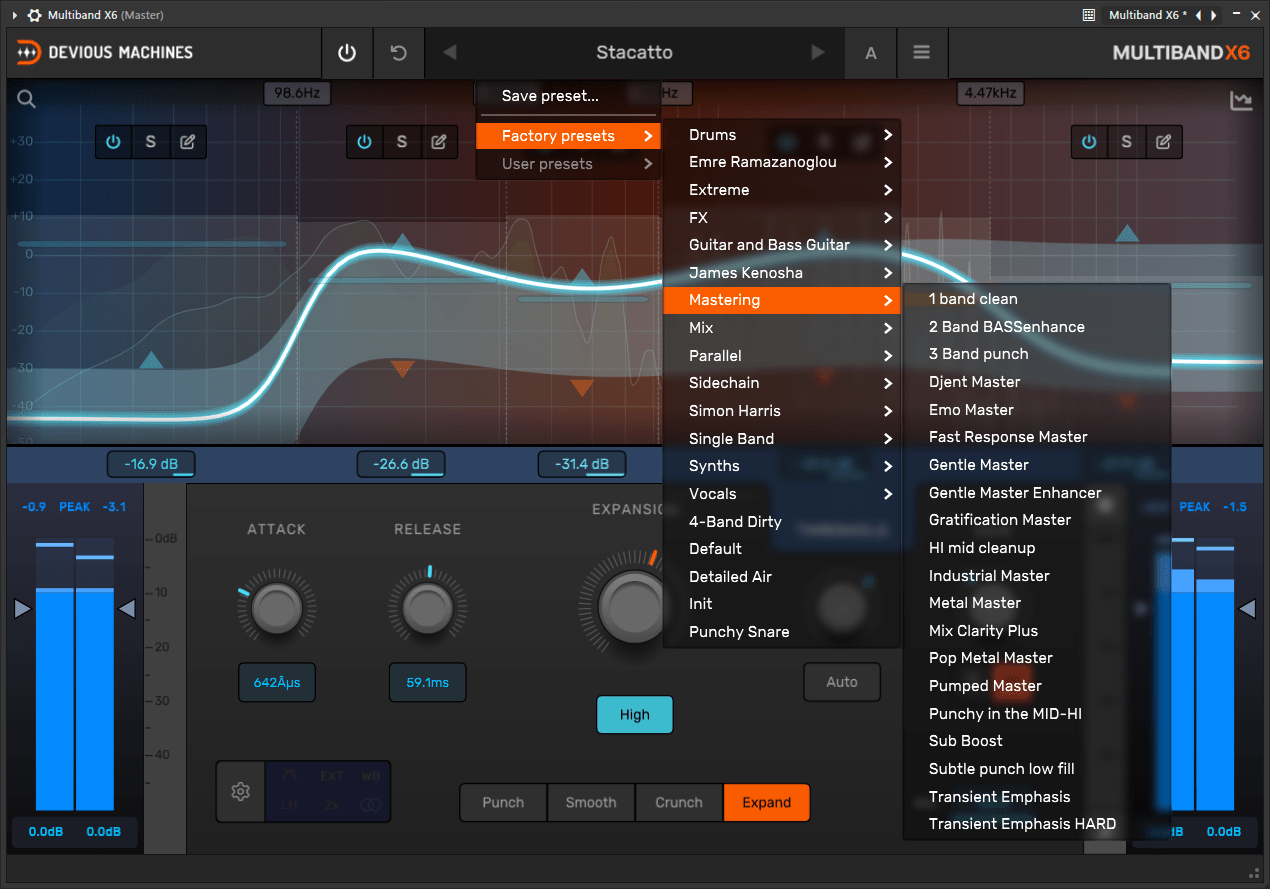
Task: Click the left input meter triangle marker
Action: click(x=22, y=609)
